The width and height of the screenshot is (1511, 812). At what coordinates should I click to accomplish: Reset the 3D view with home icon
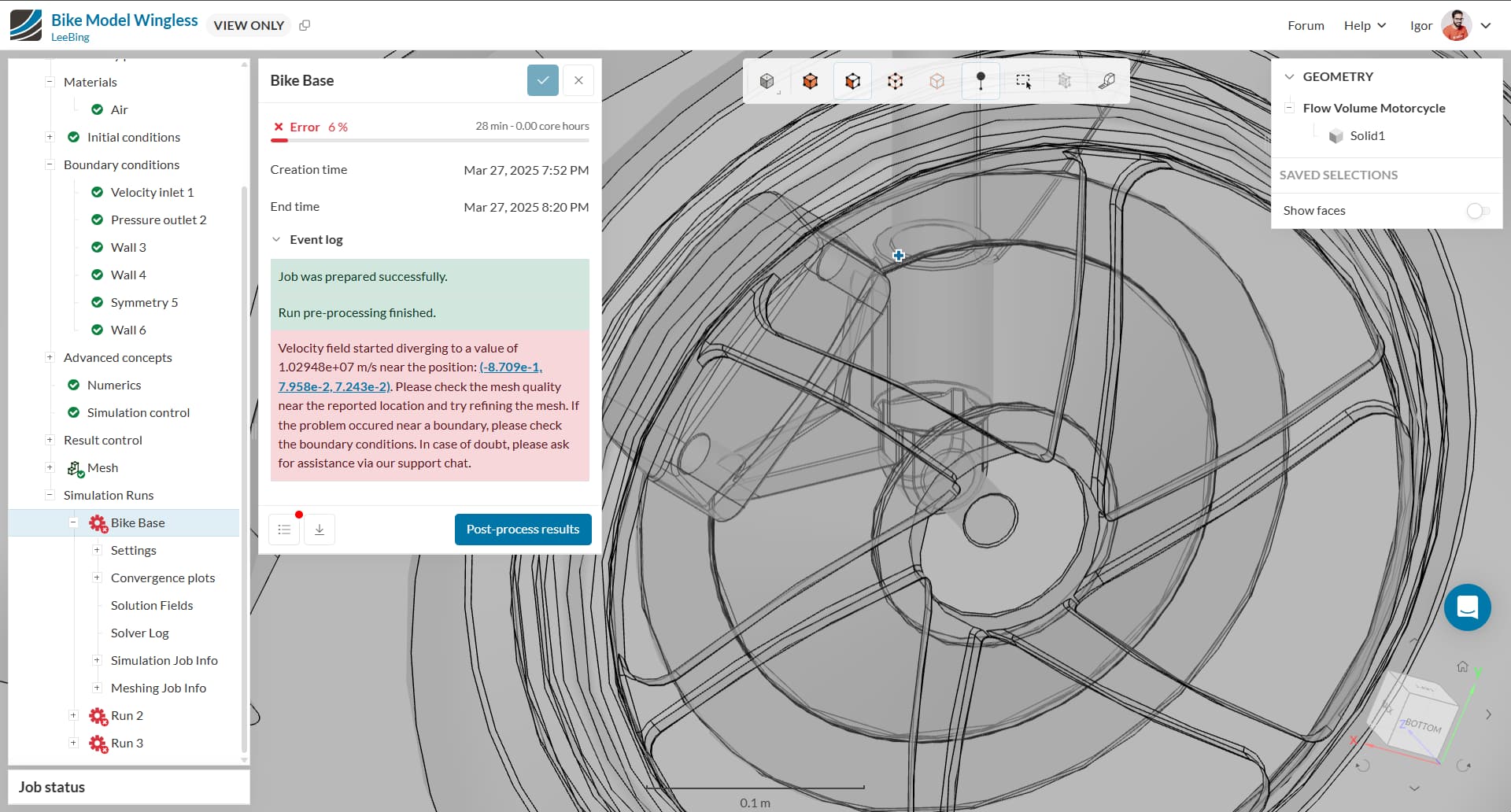(x=1462, y=666)
